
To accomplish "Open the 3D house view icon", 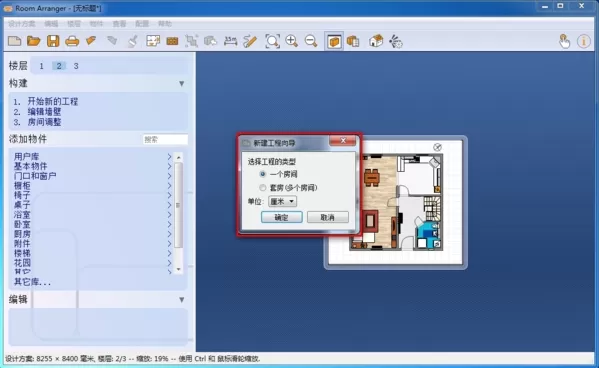I will tap(376, 41).
